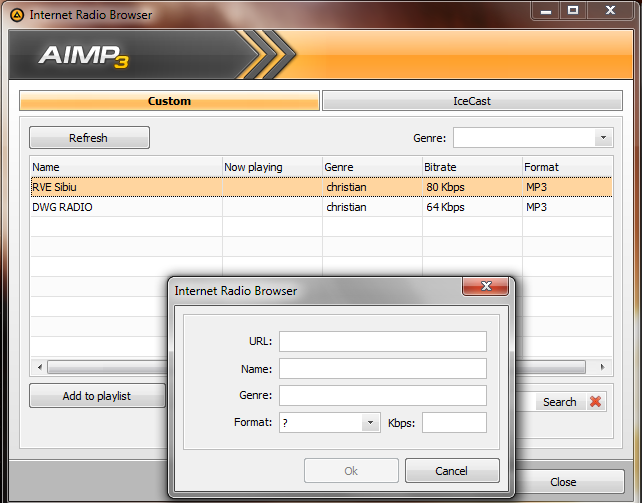Switch to the Custom tab
The image size is (642, 503).
click(x=169, y=101)
